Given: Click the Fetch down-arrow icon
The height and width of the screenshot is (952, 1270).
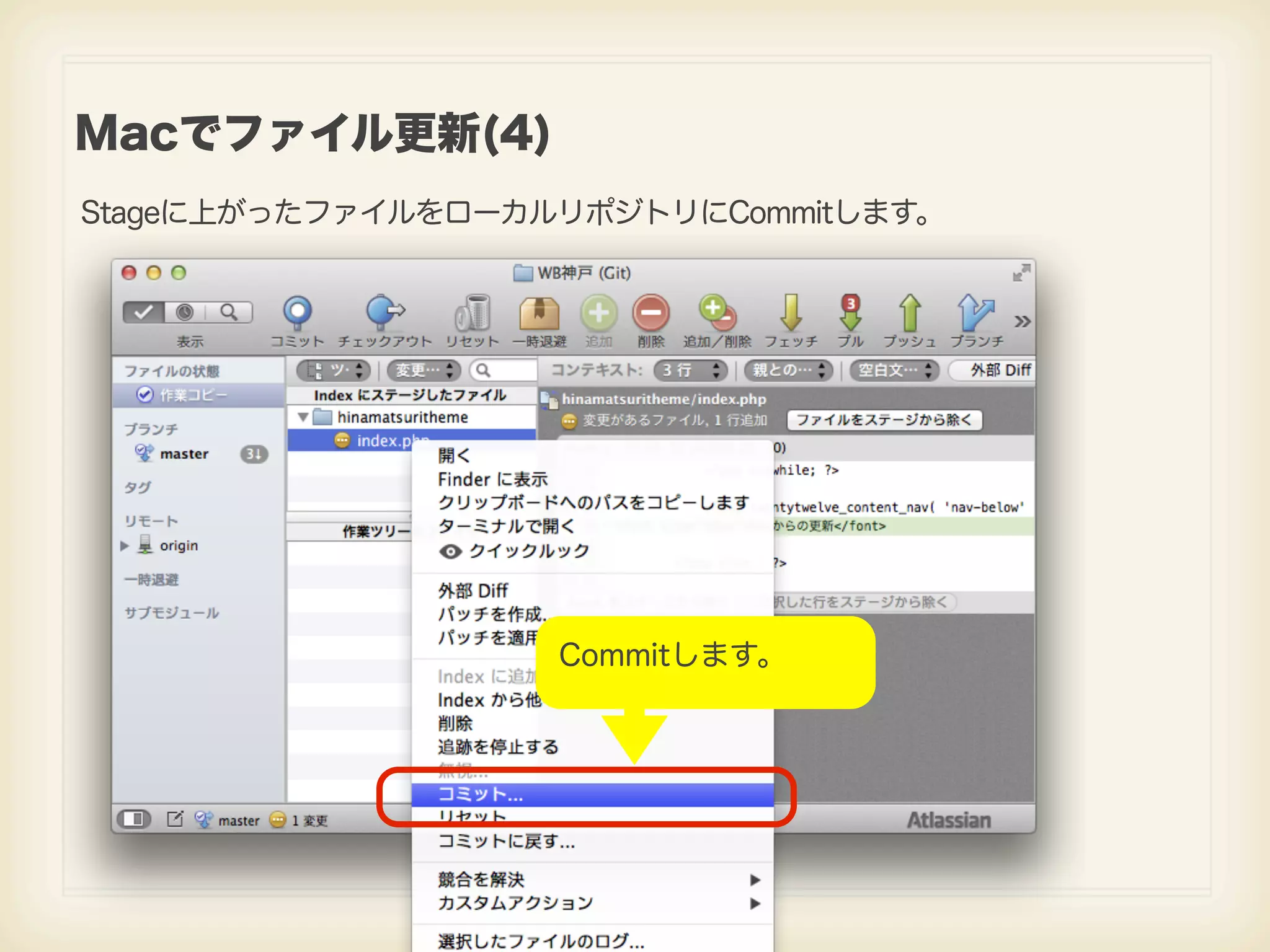Looking at the screenshot, I should click(791, 312).
